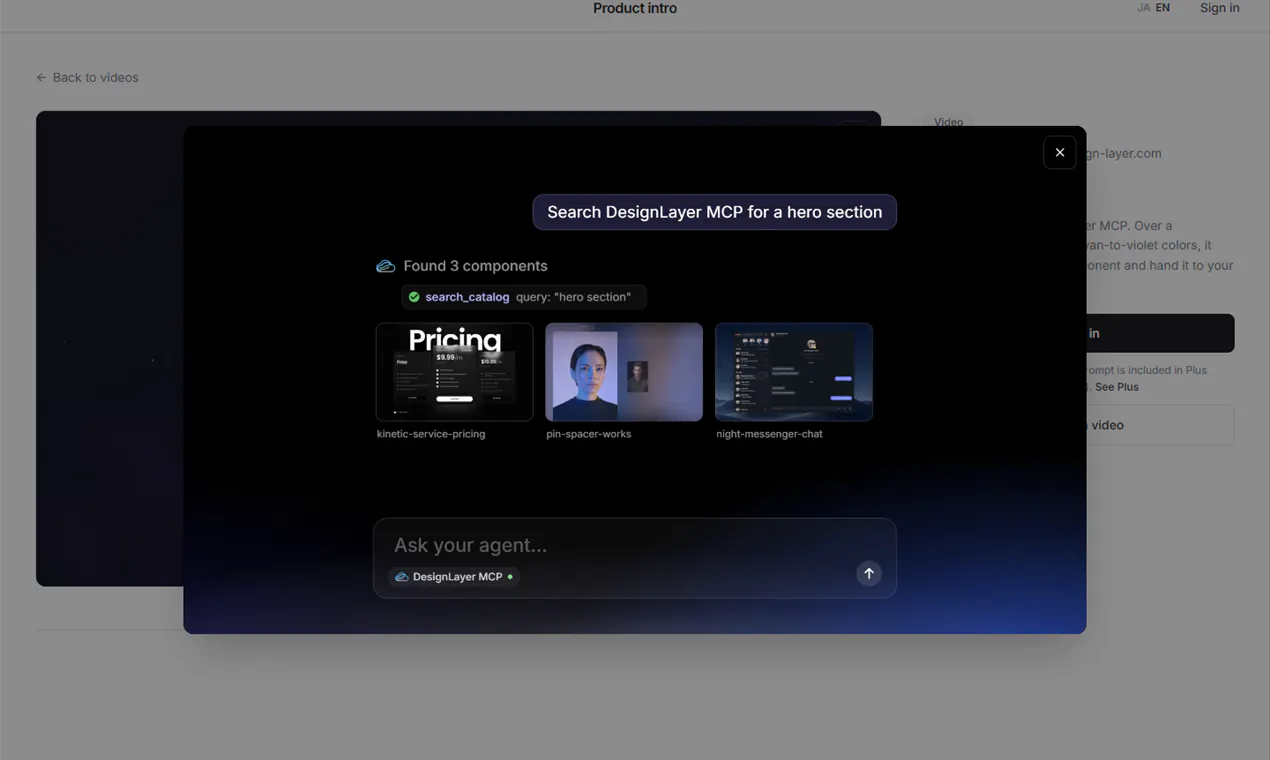Go back via Back to videos link
This screenshot has height=760, width=1270.
(87, 77)
